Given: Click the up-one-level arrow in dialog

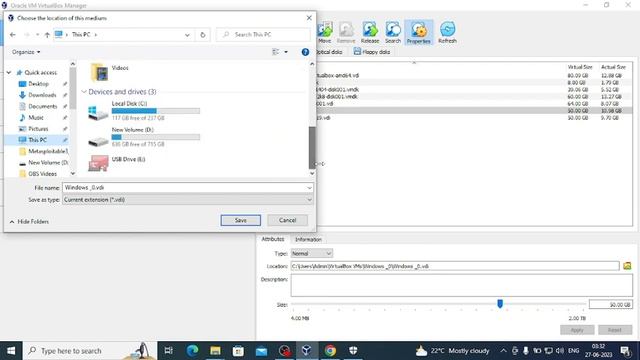Looking at the screenshot, I should pos(47,35).
